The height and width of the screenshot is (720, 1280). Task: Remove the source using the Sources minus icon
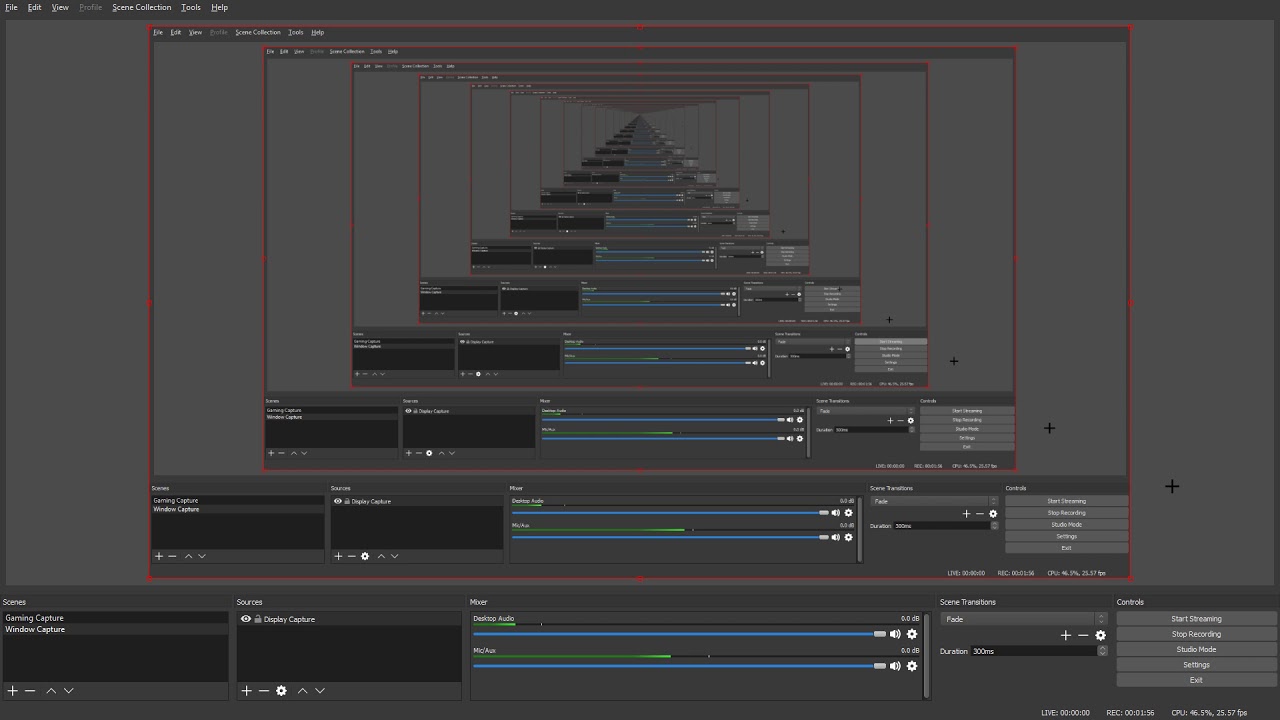click(x=264, y=691)
